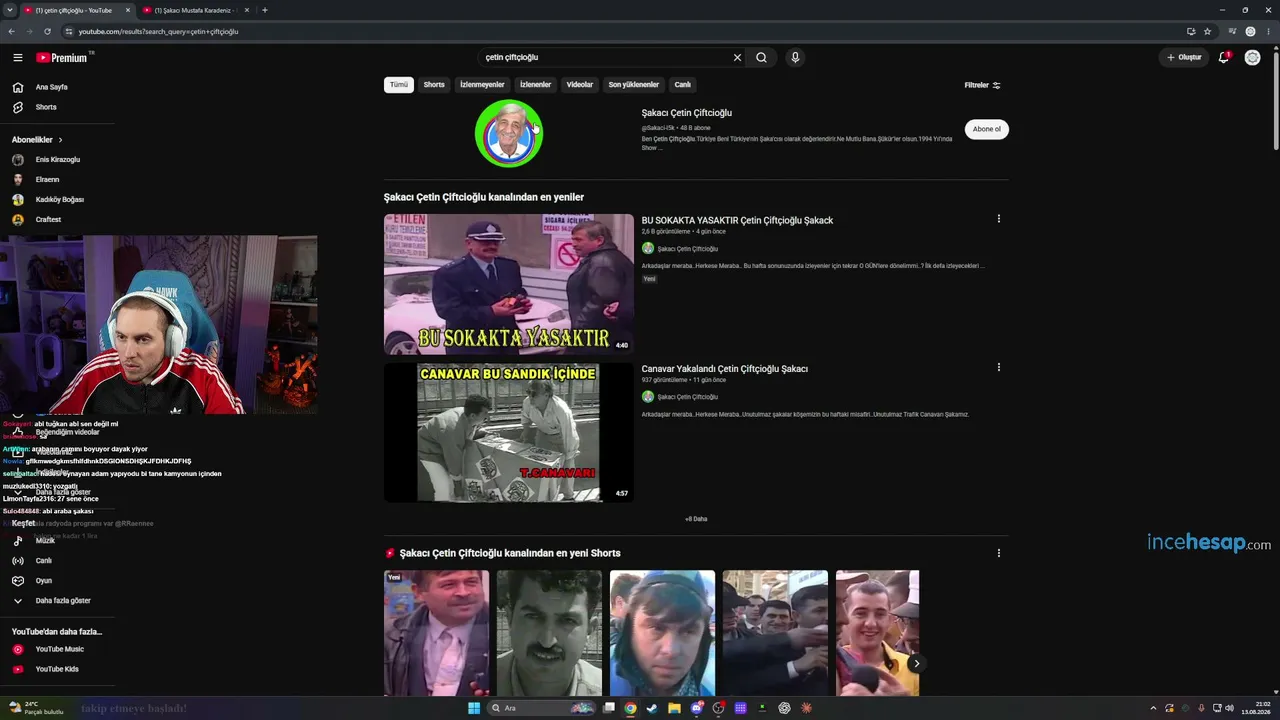This screenshot has height=720, width=1280.
Task: Open a new browser tab
Action: (x=264, y=10)
